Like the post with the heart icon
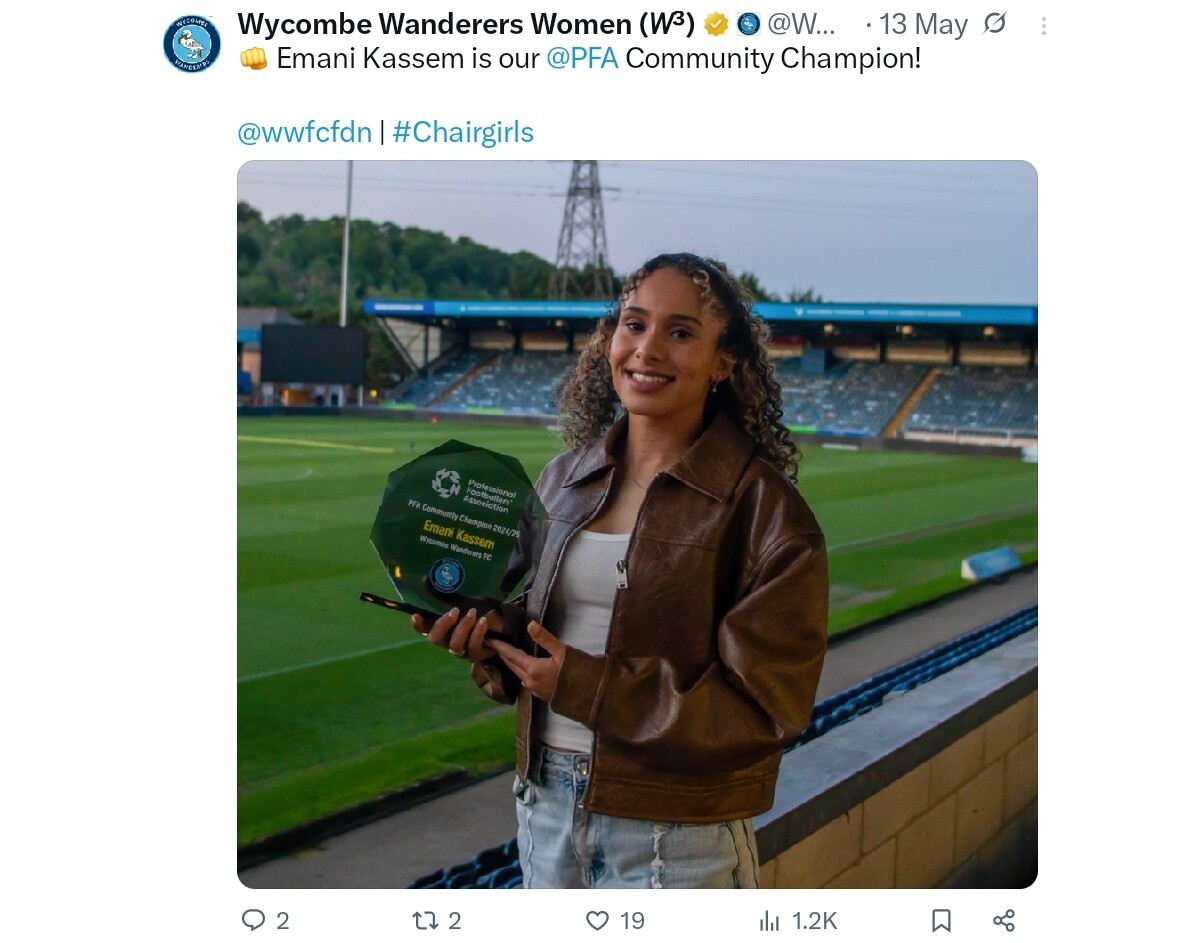This screenshot has height=943, width=1200. point(597,920)
